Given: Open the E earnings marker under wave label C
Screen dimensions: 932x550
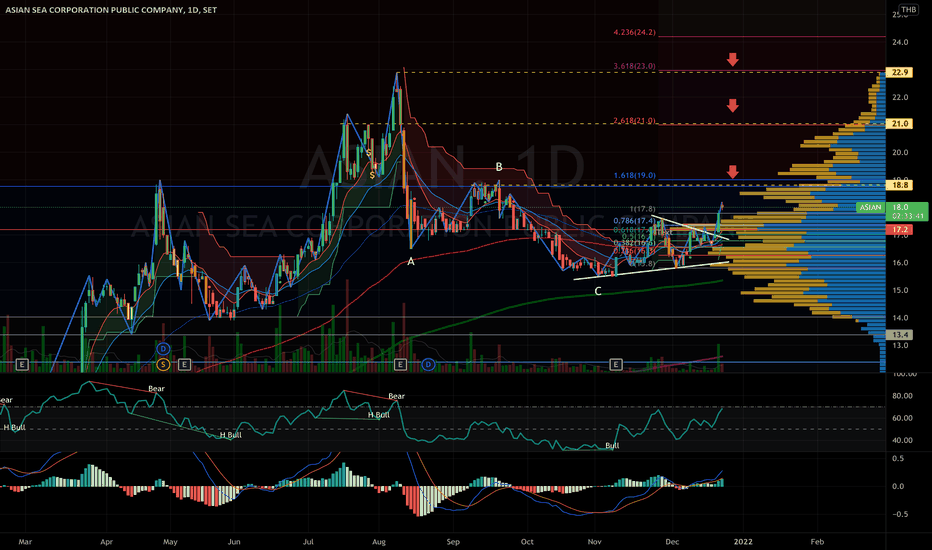Looking at the screenshot, I should point(616,364).
